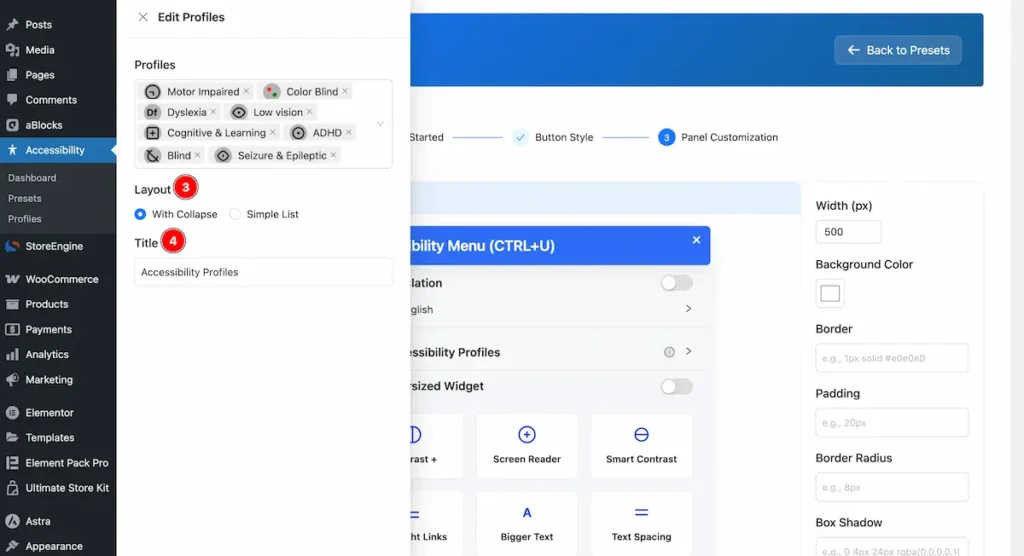Toggle the translation switch in preview

676,283
